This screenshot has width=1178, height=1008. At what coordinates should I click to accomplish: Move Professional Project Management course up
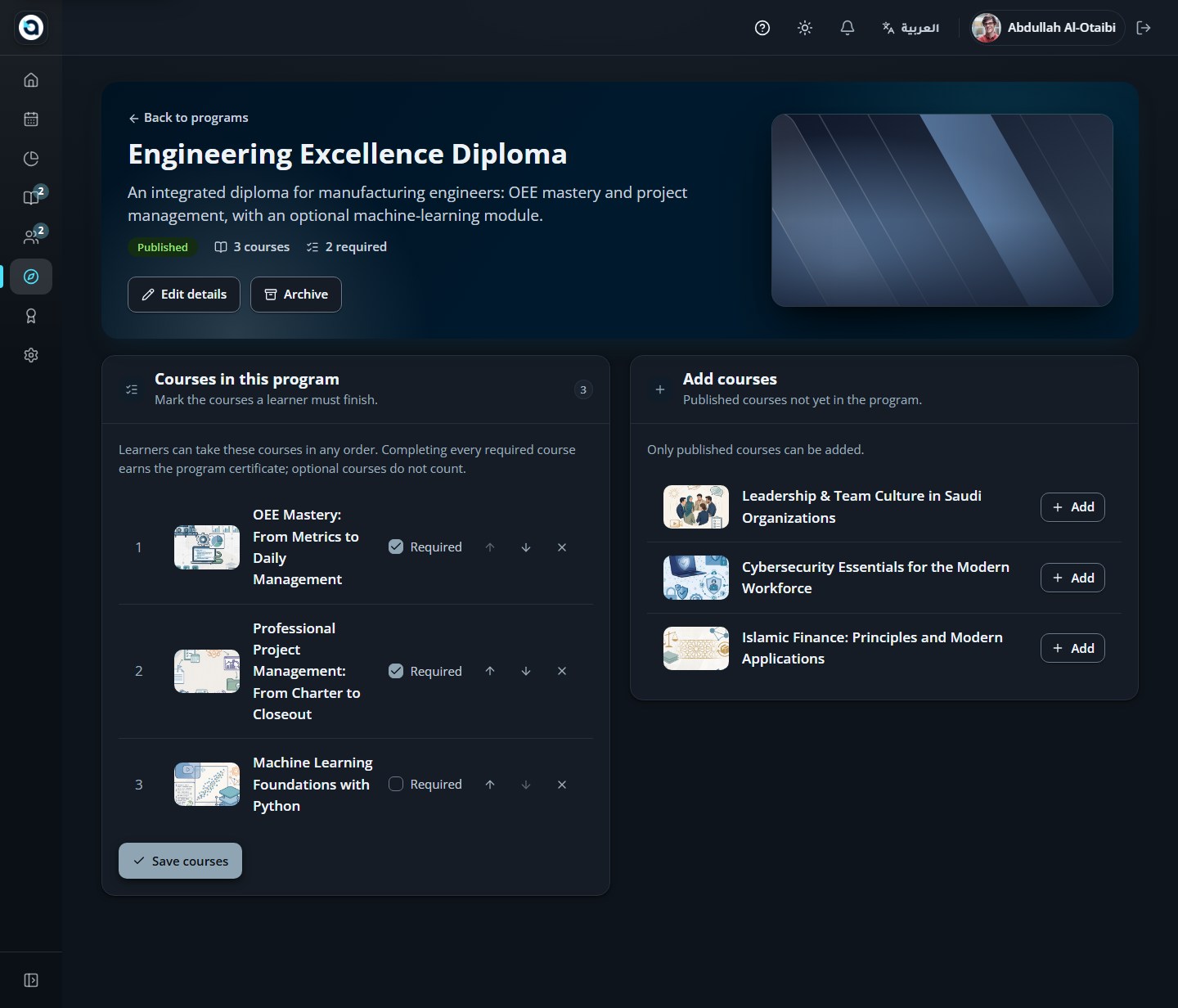pyautogui.click(x=490, y=672)
